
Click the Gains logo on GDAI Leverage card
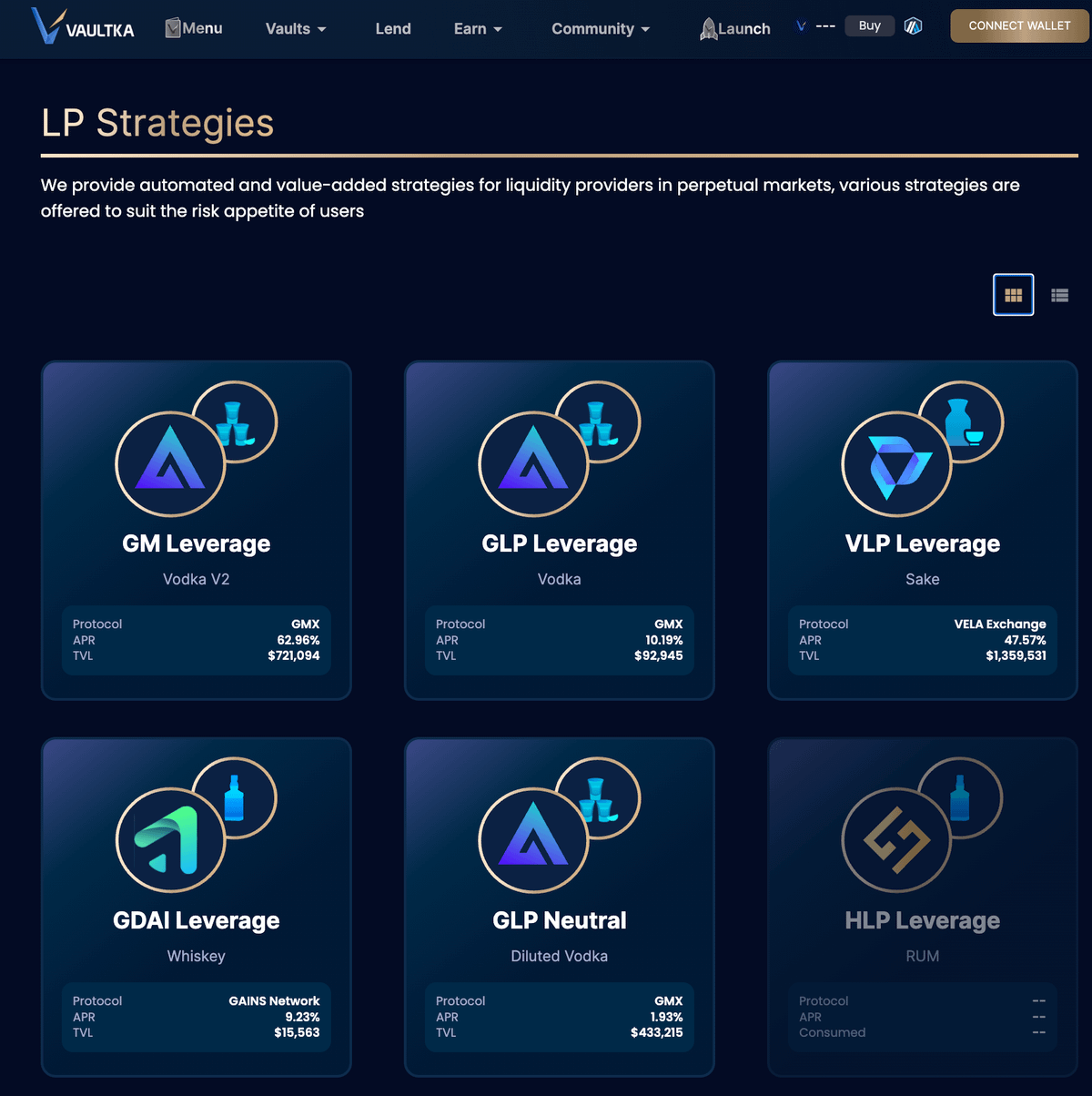coord(170,841)
